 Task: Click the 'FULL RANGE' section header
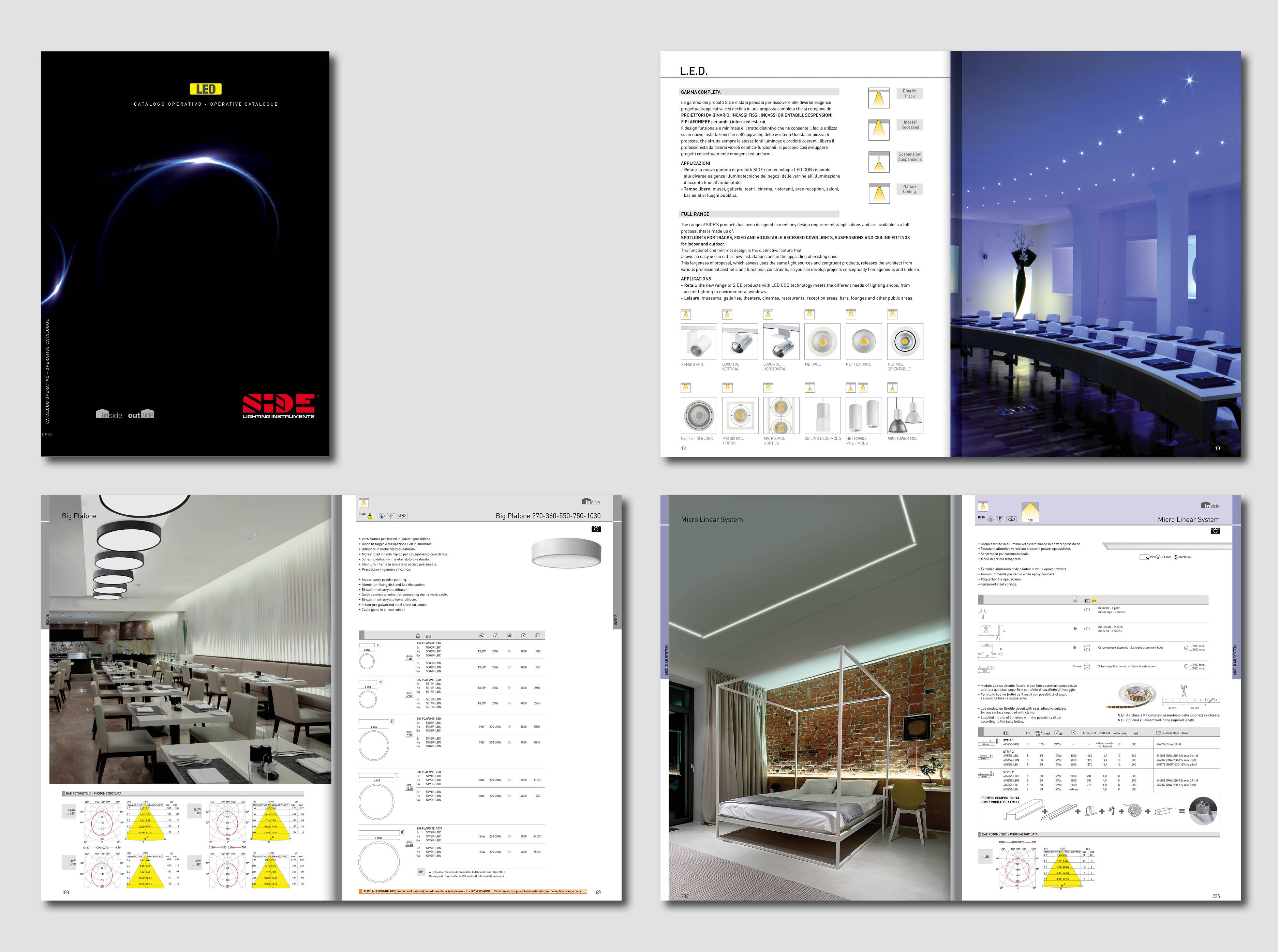(x=759, y=214)
